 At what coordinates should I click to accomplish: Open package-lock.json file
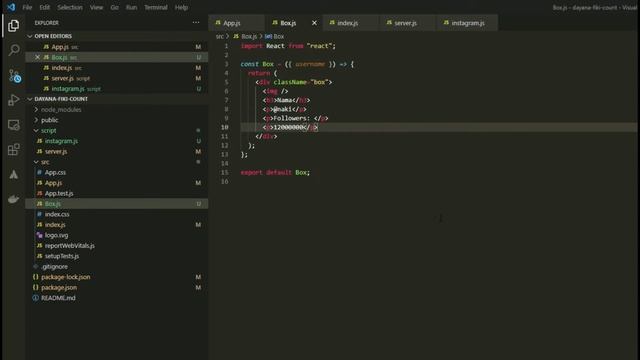pyautogui.click(x=117, y=277)
